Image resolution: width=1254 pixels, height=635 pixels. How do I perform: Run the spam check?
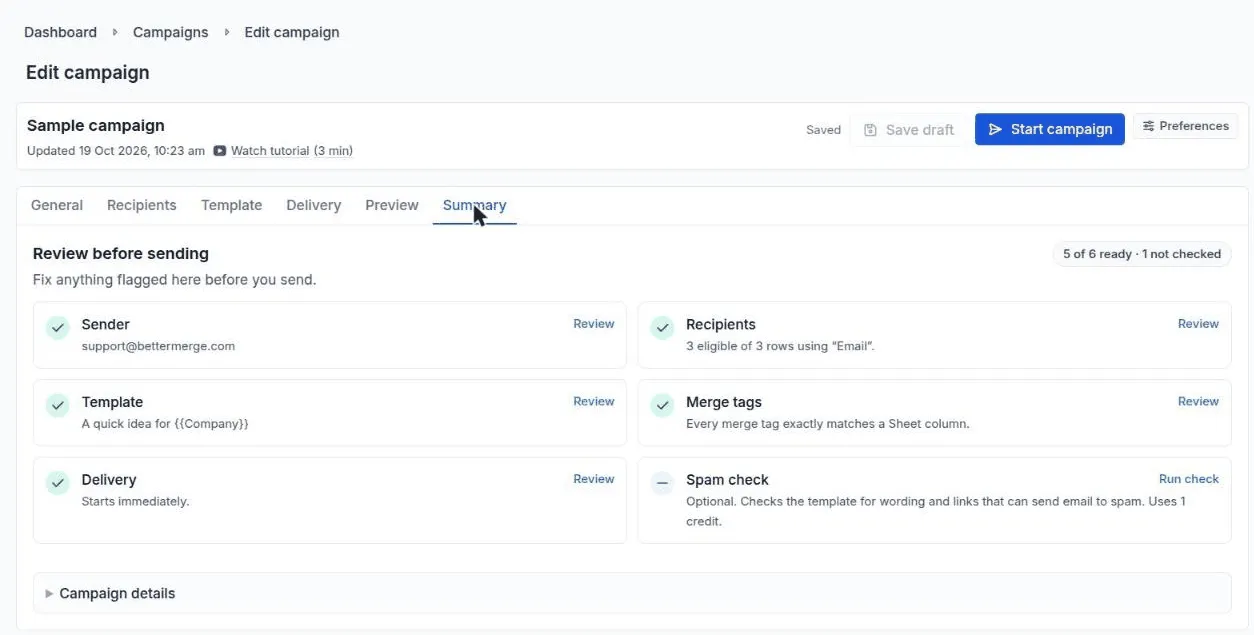[1189, 480]
